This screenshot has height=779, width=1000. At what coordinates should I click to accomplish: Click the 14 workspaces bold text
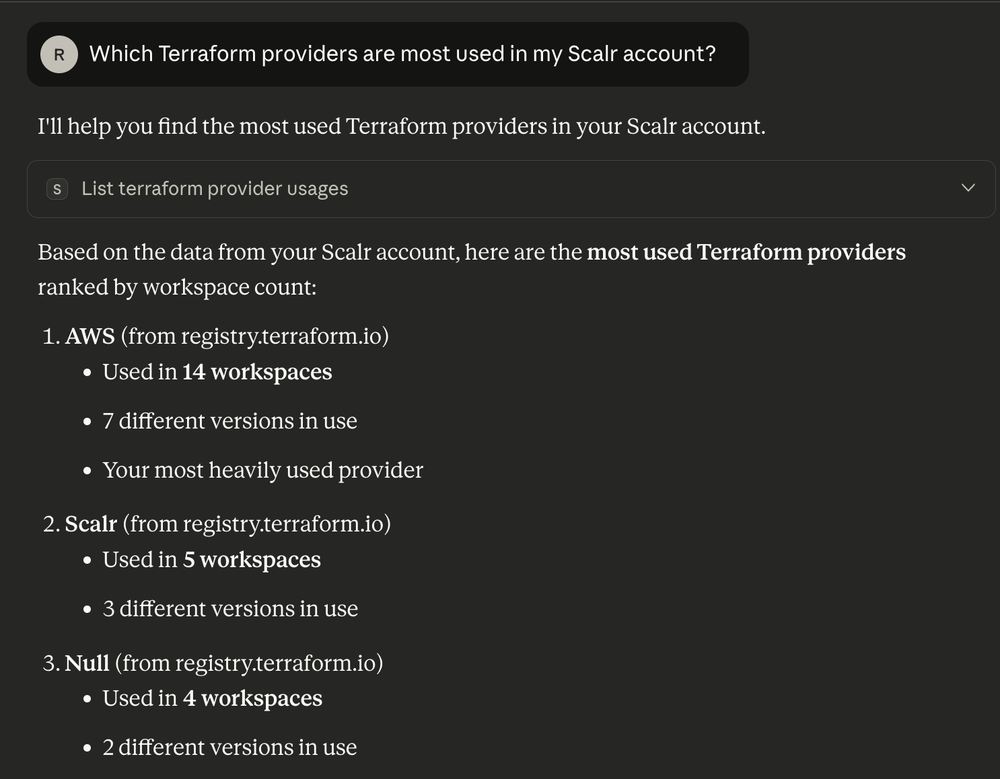point(256,371)
